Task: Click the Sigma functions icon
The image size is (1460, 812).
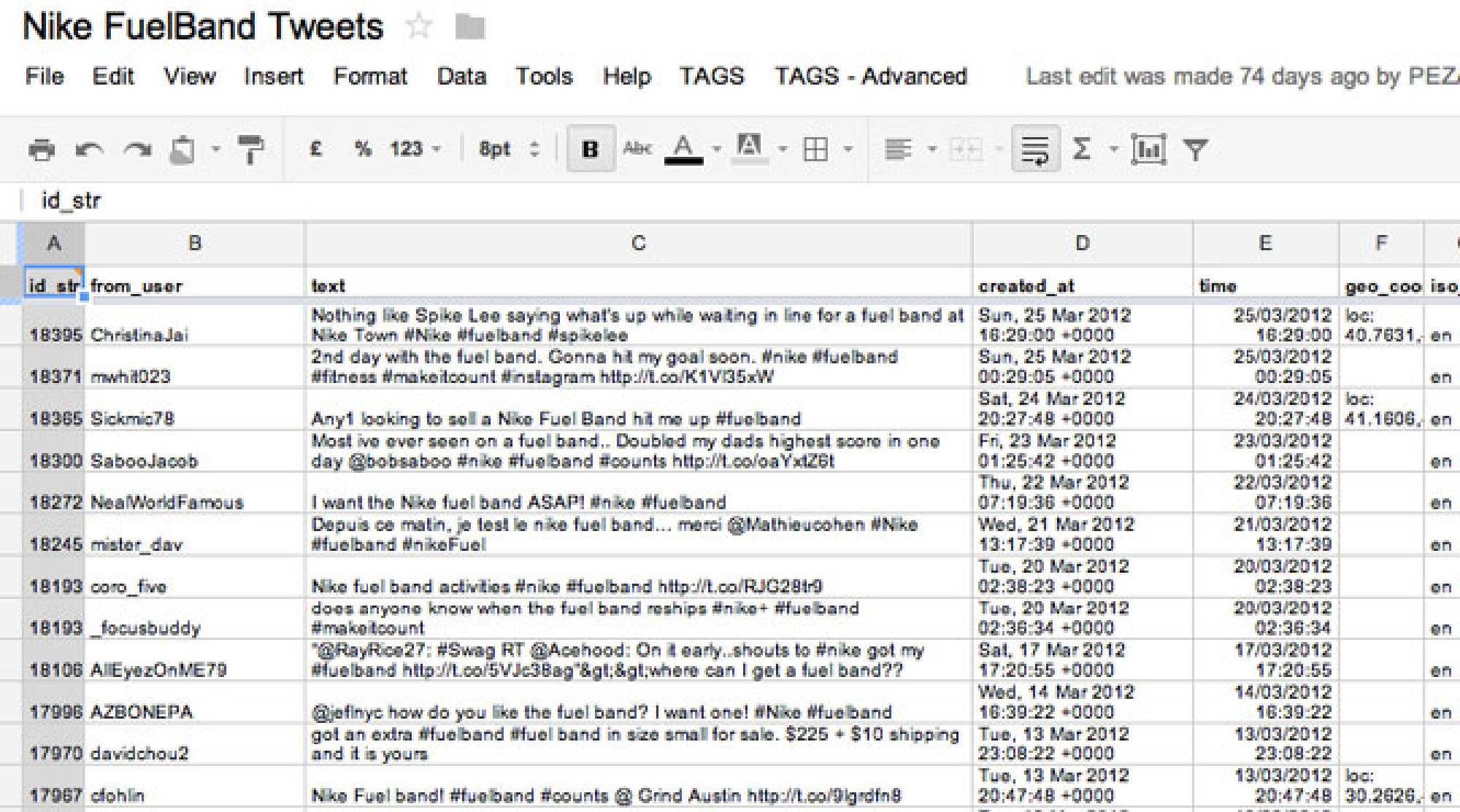Action: click(x=1081, y=150)
